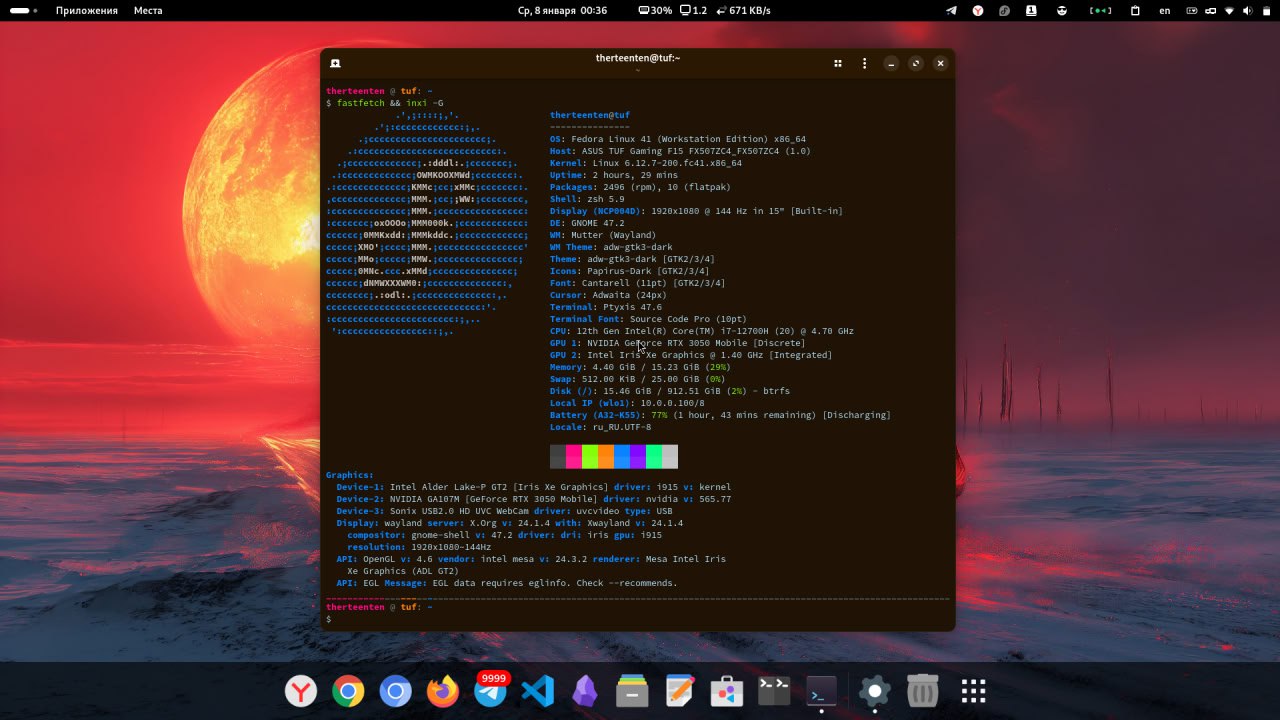Open the Software store from the dock
The image size is (1280, 720).
tap(727, 691)
